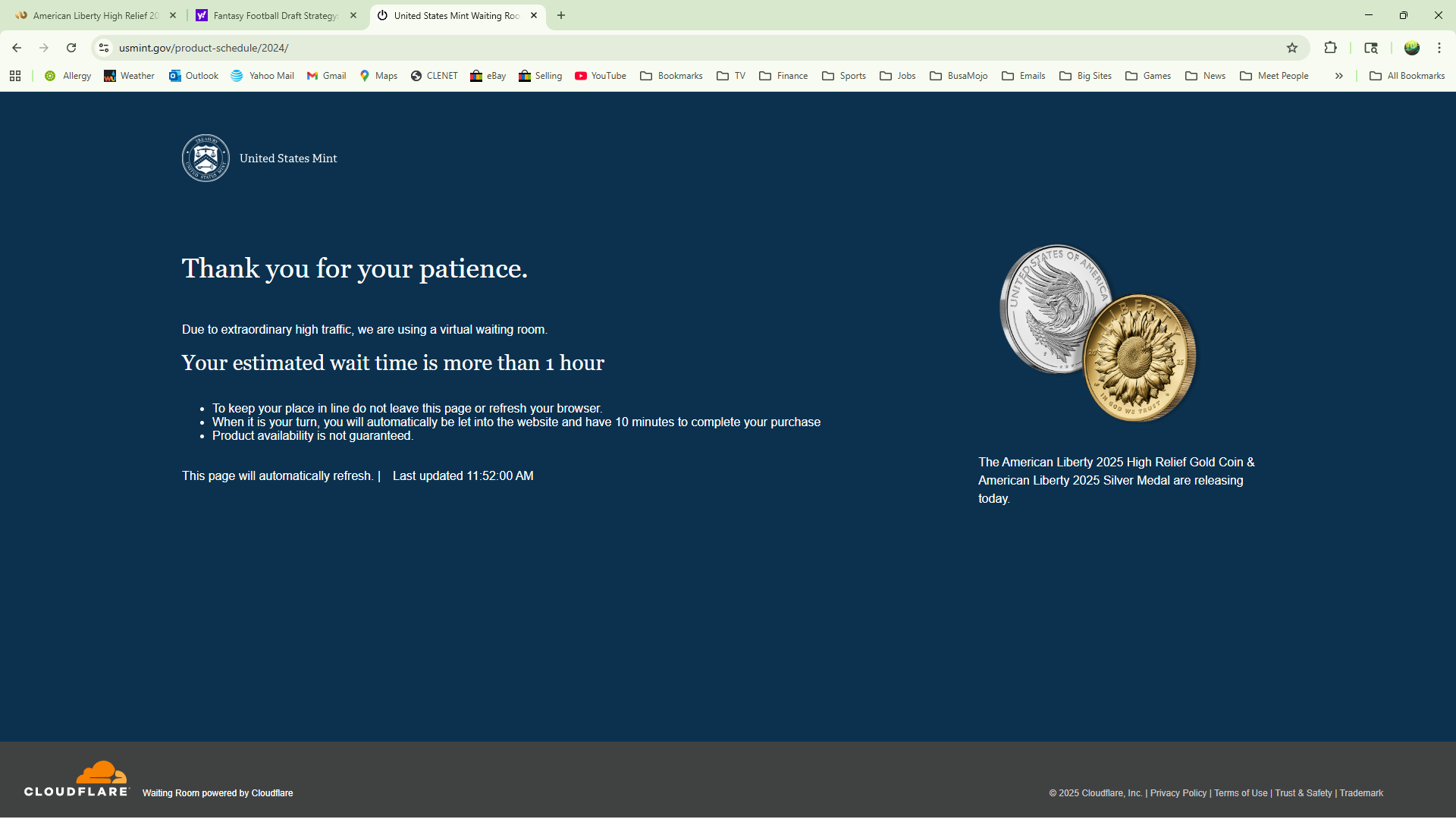The height and width of the screenshot is (819, 1456).
Task: Close the Fantasy Football Draft Strategy tab
Action: click(353, 15)
